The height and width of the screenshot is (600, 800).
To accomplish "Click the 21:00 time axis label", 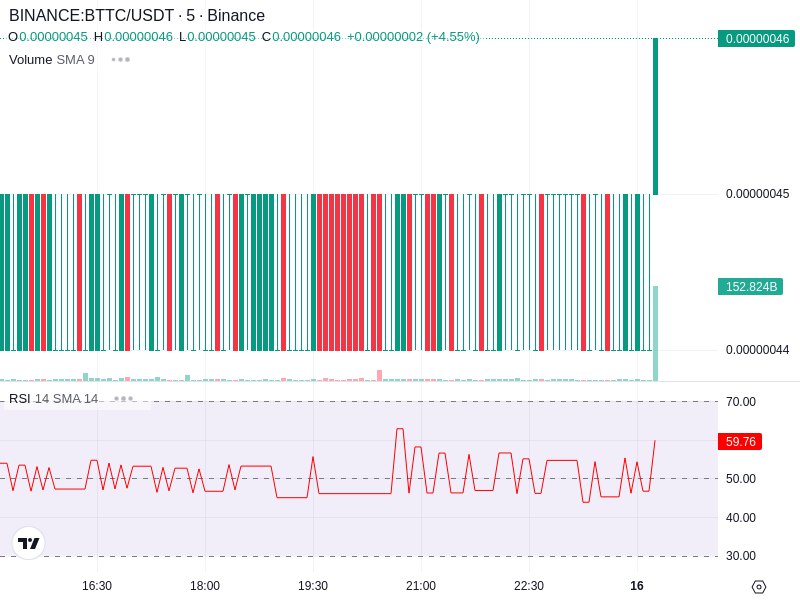I will pos(420,586).
